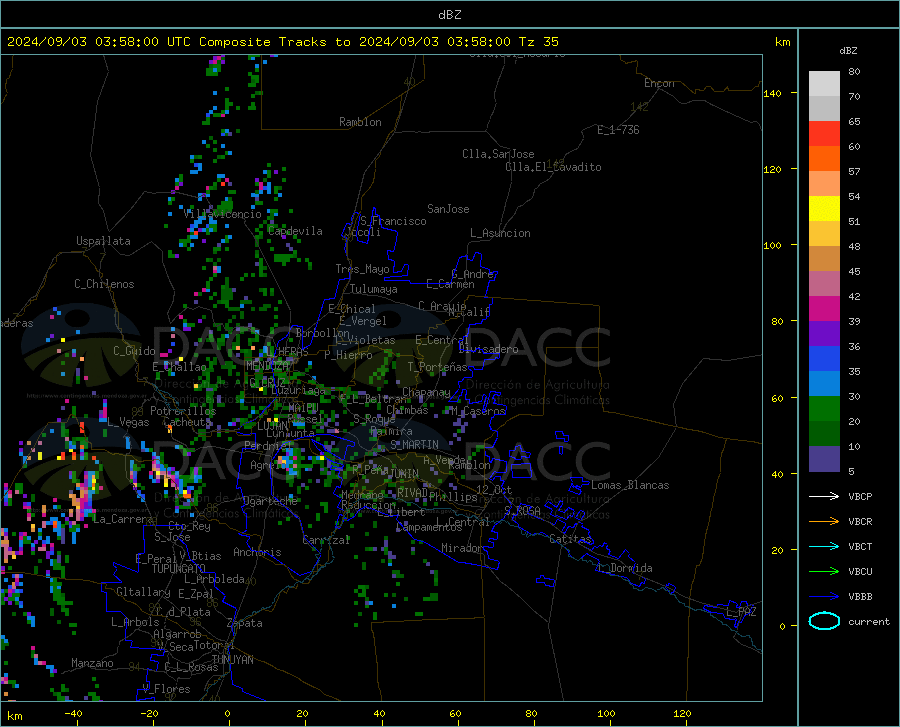This screenshot has height=727, width=900.
Task: Click the 'V_Flores' map label
Action: [x=166, y=689]
